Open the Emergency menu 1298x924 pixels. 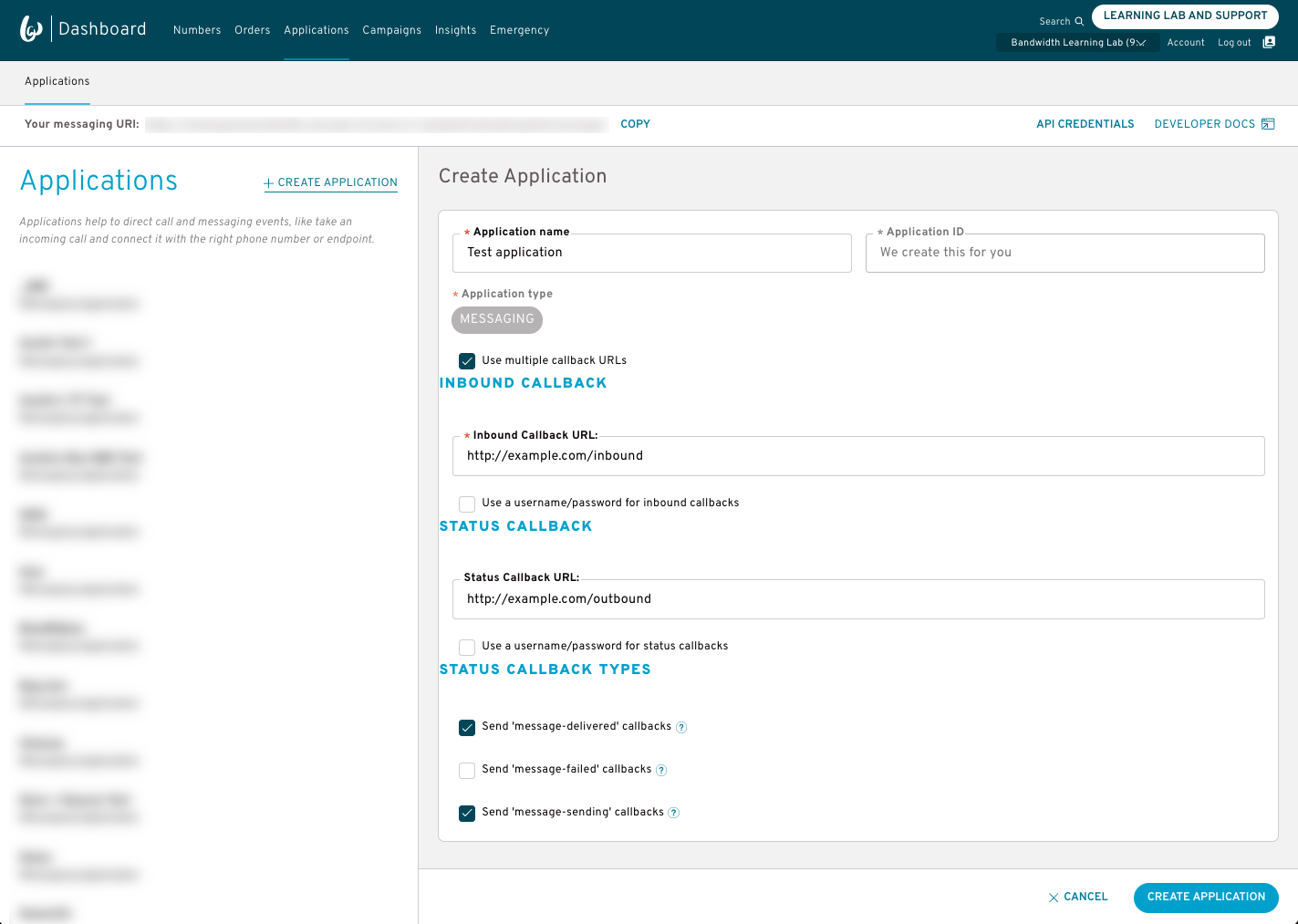click(x=520, y=30)
